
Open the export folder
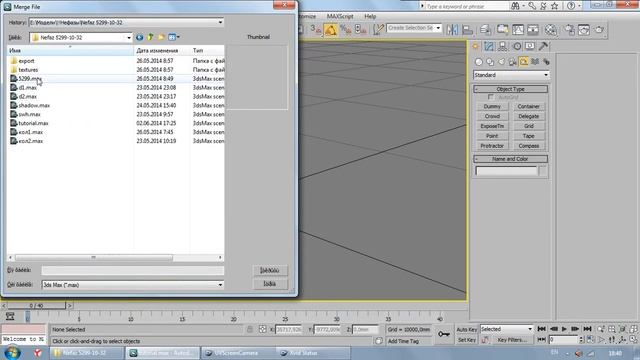(x=22, y=61)
